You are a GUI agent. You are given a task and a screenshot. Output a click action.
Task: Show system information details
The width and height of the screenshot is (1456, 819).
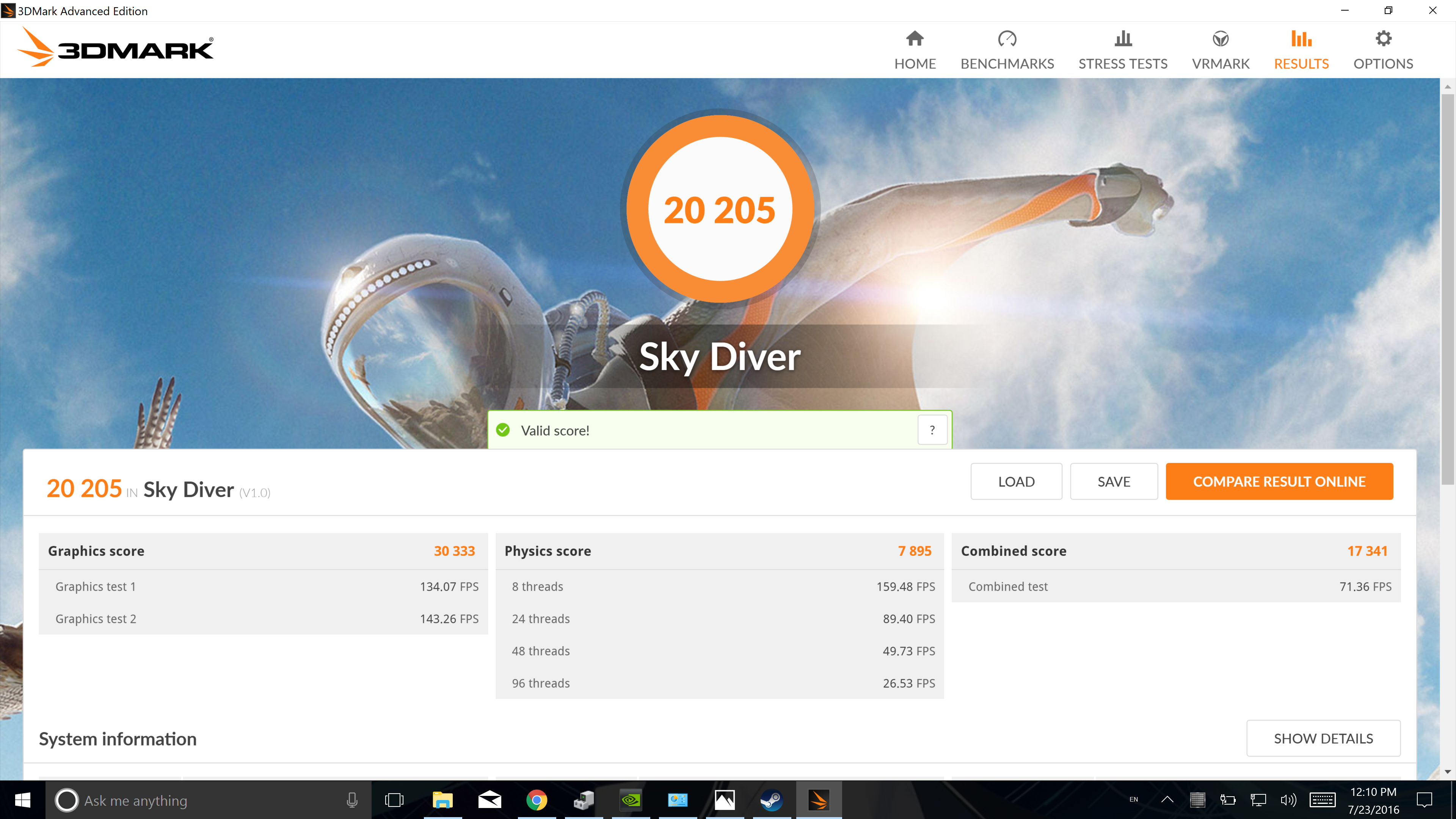click(1323, 738)
